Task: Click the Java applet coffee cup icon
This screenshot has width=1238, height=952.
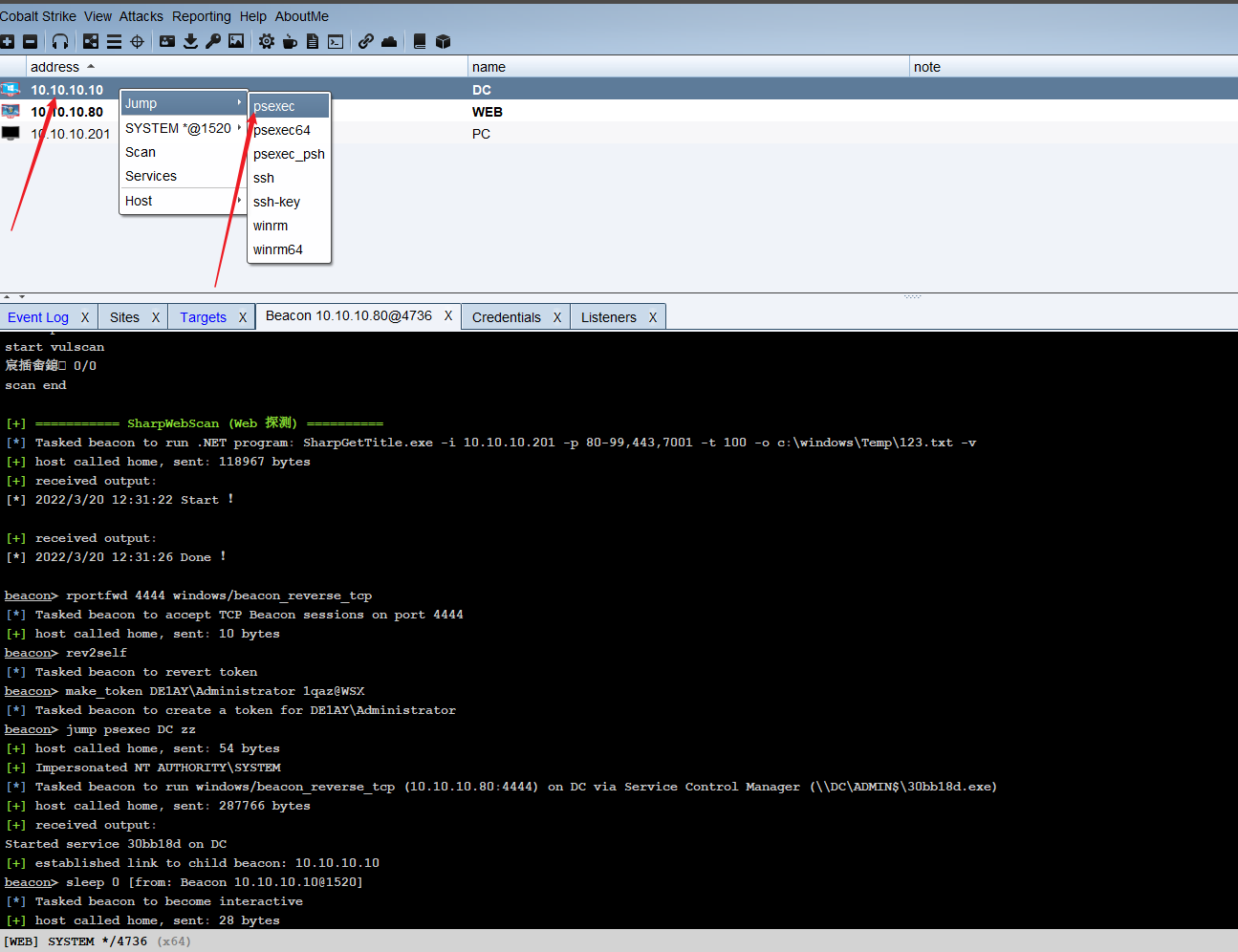Action: [x=290, y=41]
